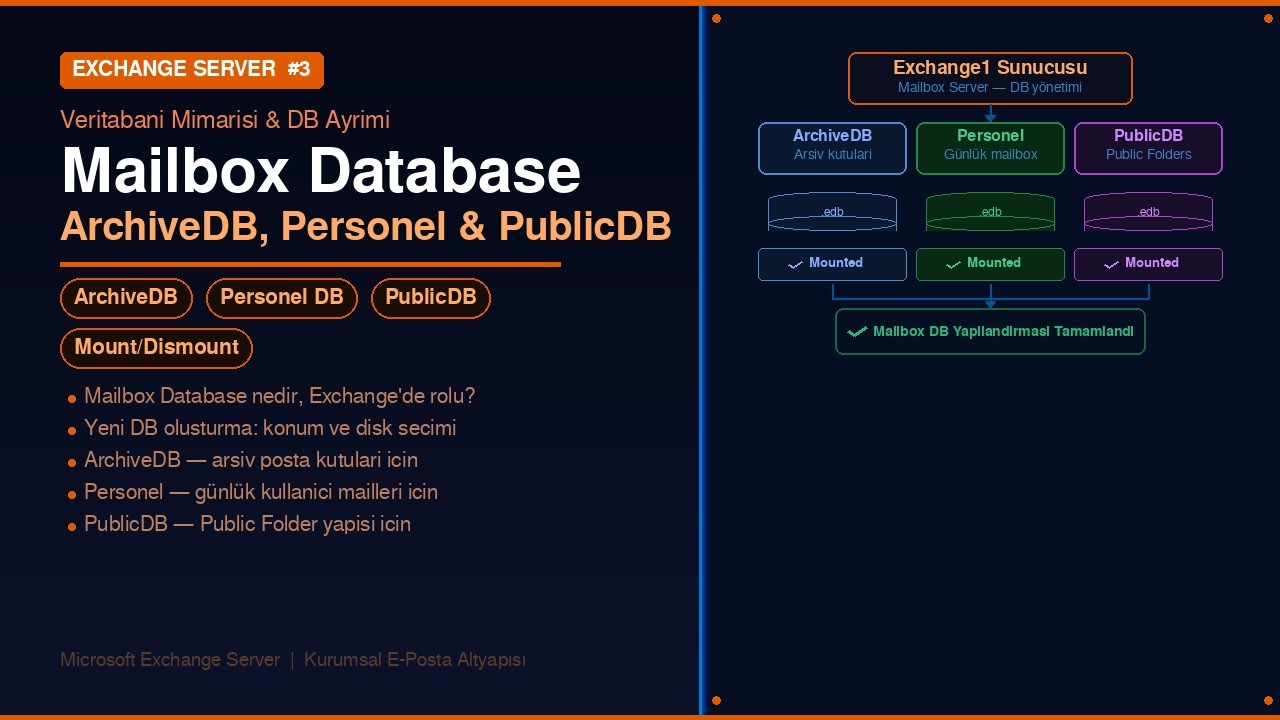Viewport: 1280px width, 720px height.
Task: Click the green .edb cylinder under Personel
Action: pyautogui.click(x=990, y=212)
